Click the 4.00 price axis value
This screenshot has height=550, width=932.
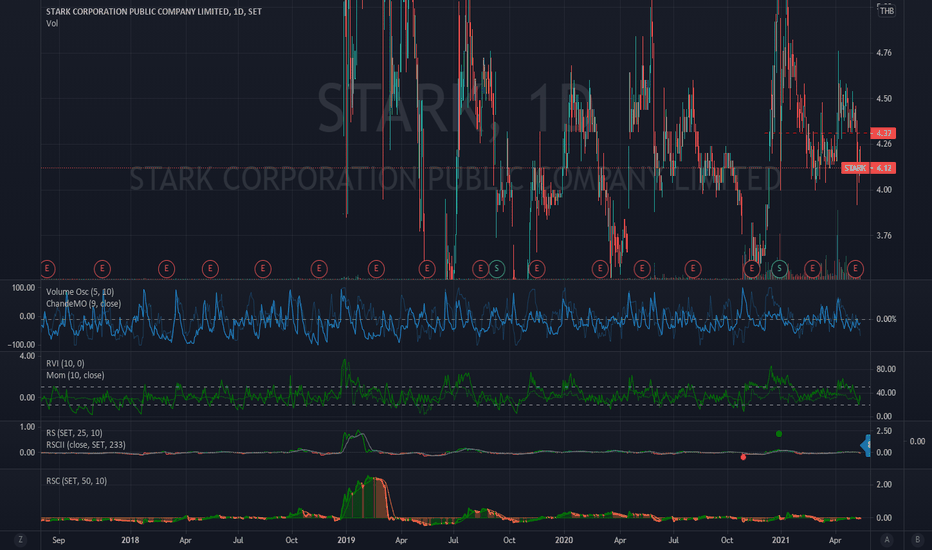[x=884, y=190]
